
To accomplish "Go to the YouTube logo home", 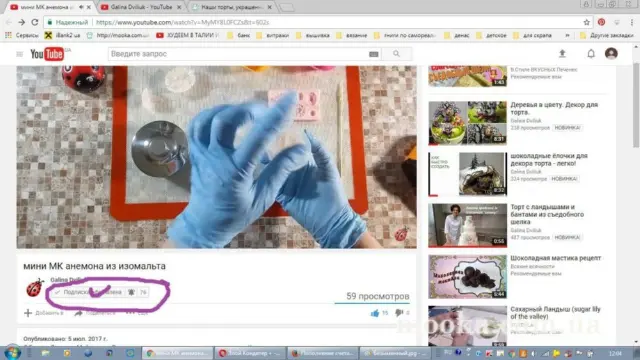I will pos(47,54).
